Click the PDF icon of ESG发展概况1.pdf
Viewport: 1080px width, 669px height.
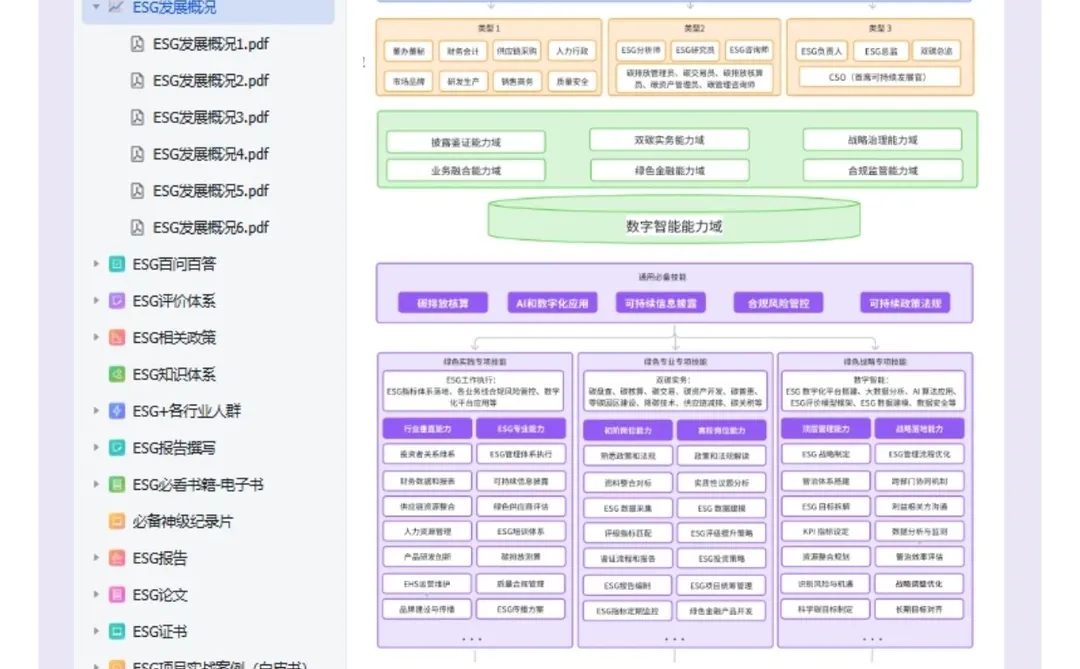click(x=136, y=44)
